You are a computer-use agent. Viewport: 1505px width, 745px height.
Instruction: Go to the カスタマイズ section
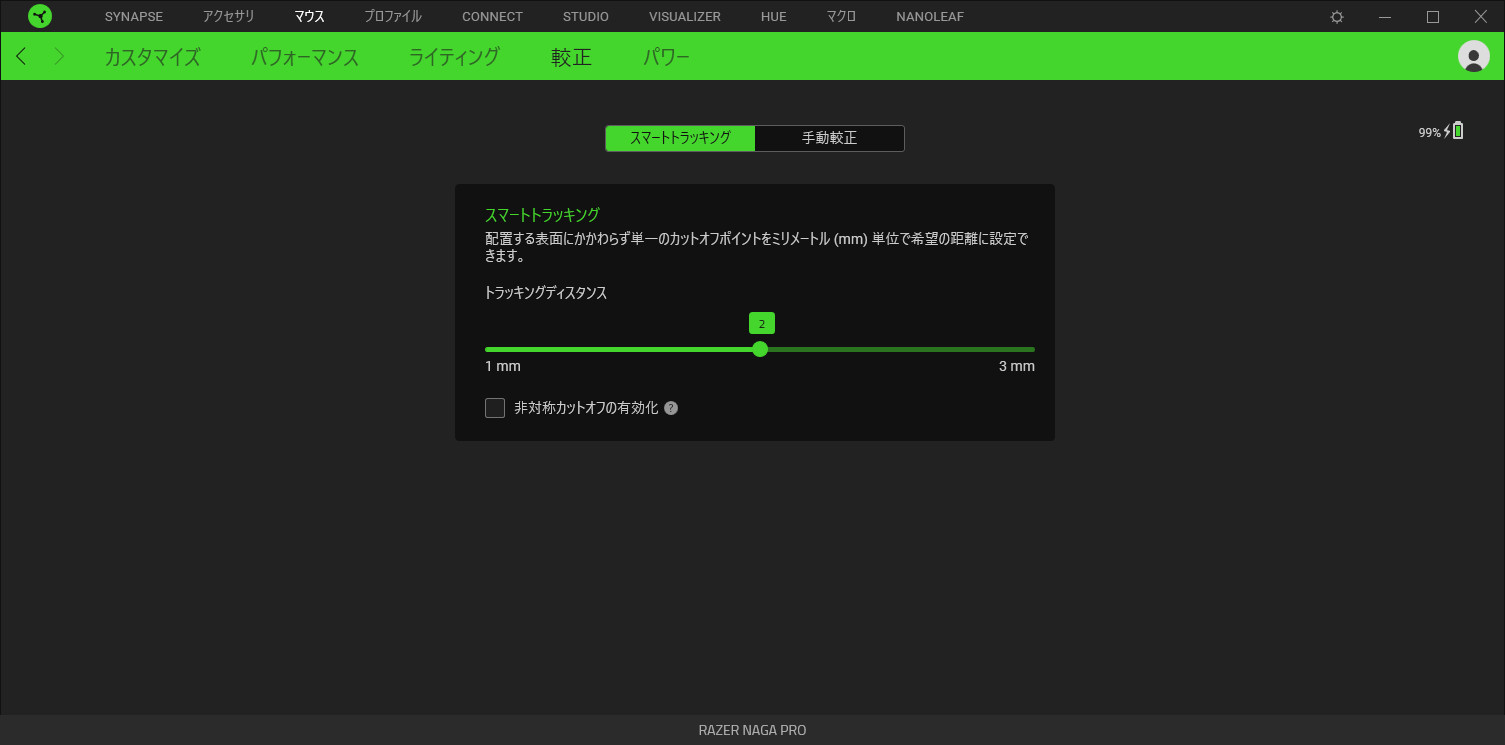[152, 57]
